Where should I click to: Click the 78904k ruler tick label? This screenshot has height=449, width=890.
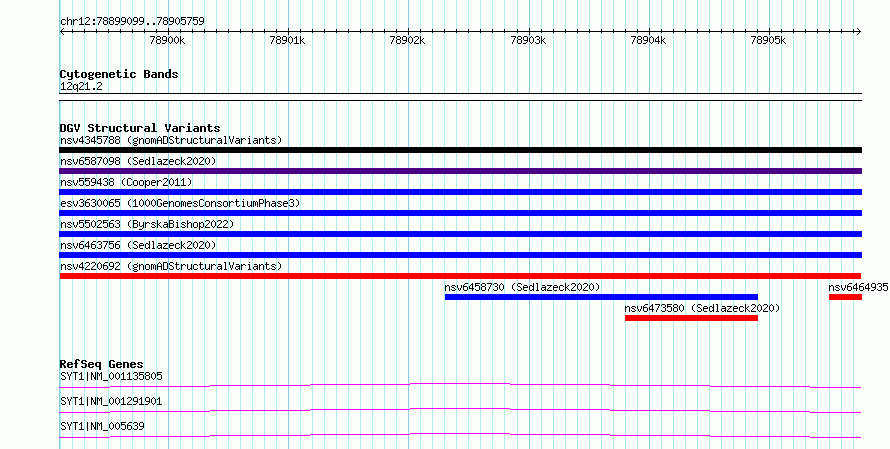click(x=648, y=40)
